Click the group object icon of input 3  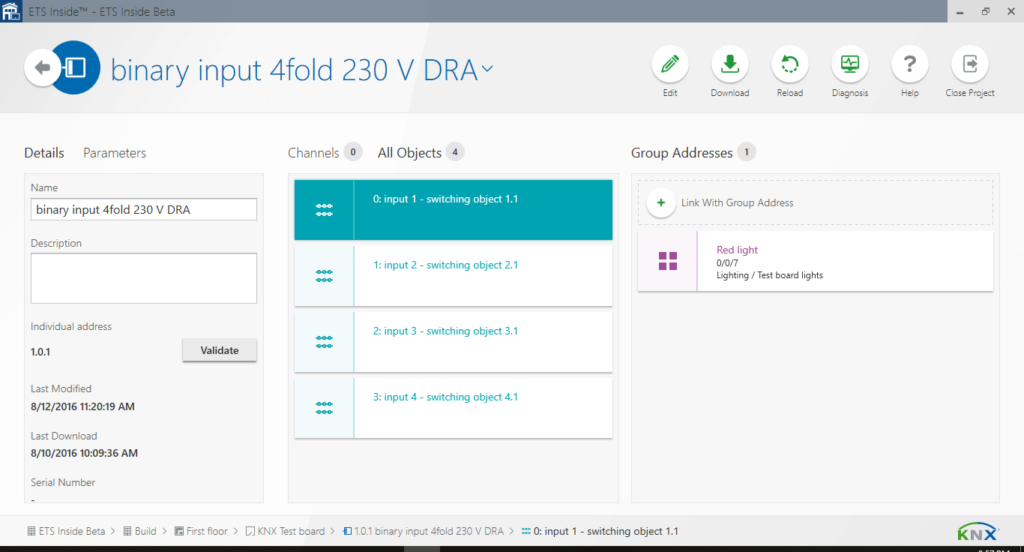click(324, 342)
